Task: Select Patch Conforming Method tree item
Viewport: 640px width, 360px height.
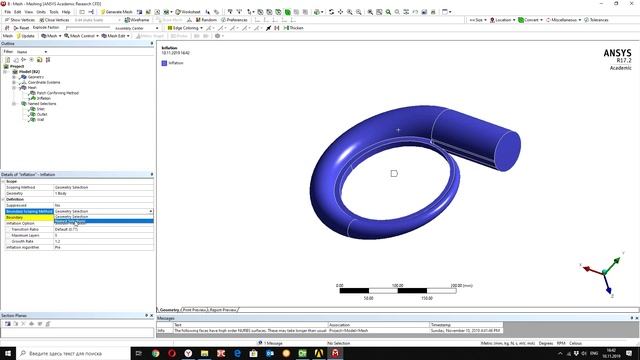Action: [58, 93]
